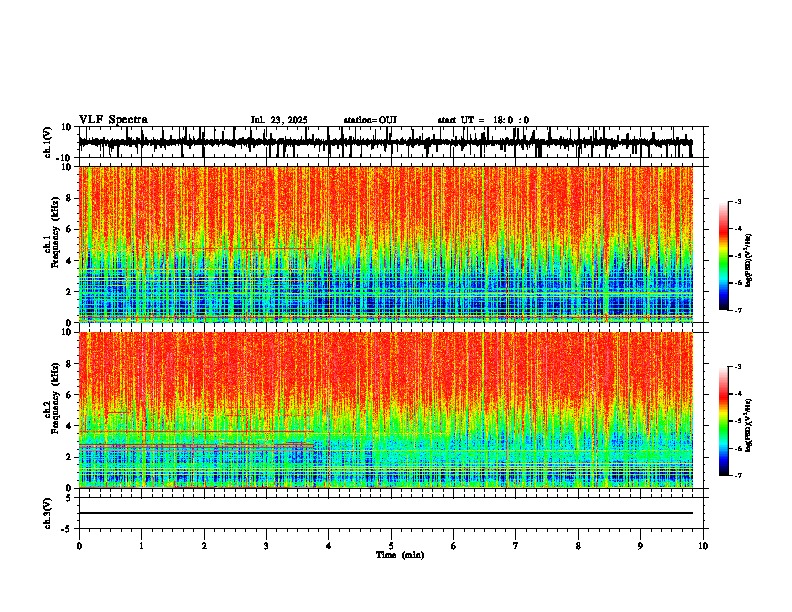Click the ch.2 spectrogram color scale bar
This screenshot has width=792, height=612.
click(x=724, y=421)
